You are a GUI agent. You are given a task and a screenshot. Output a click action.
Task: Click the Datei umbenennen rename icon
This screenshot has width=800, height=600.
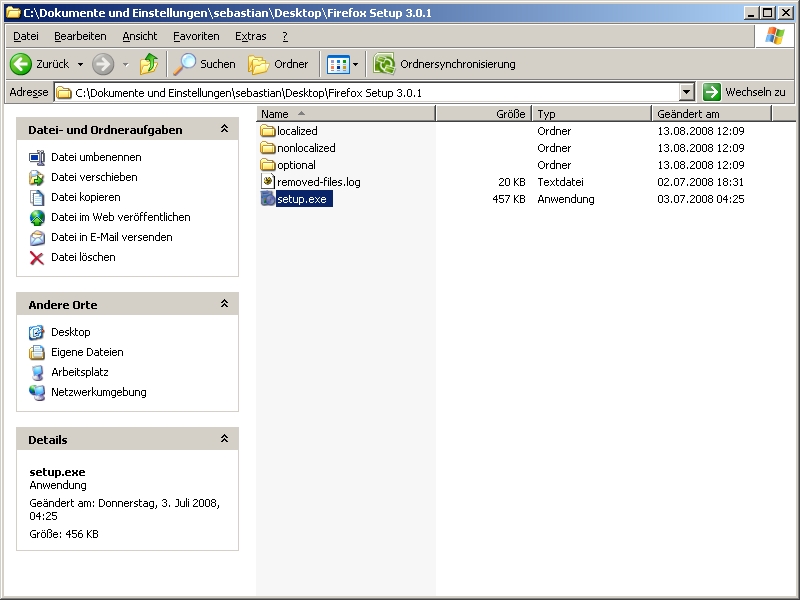pyautogui.click(x=37, y=158)
